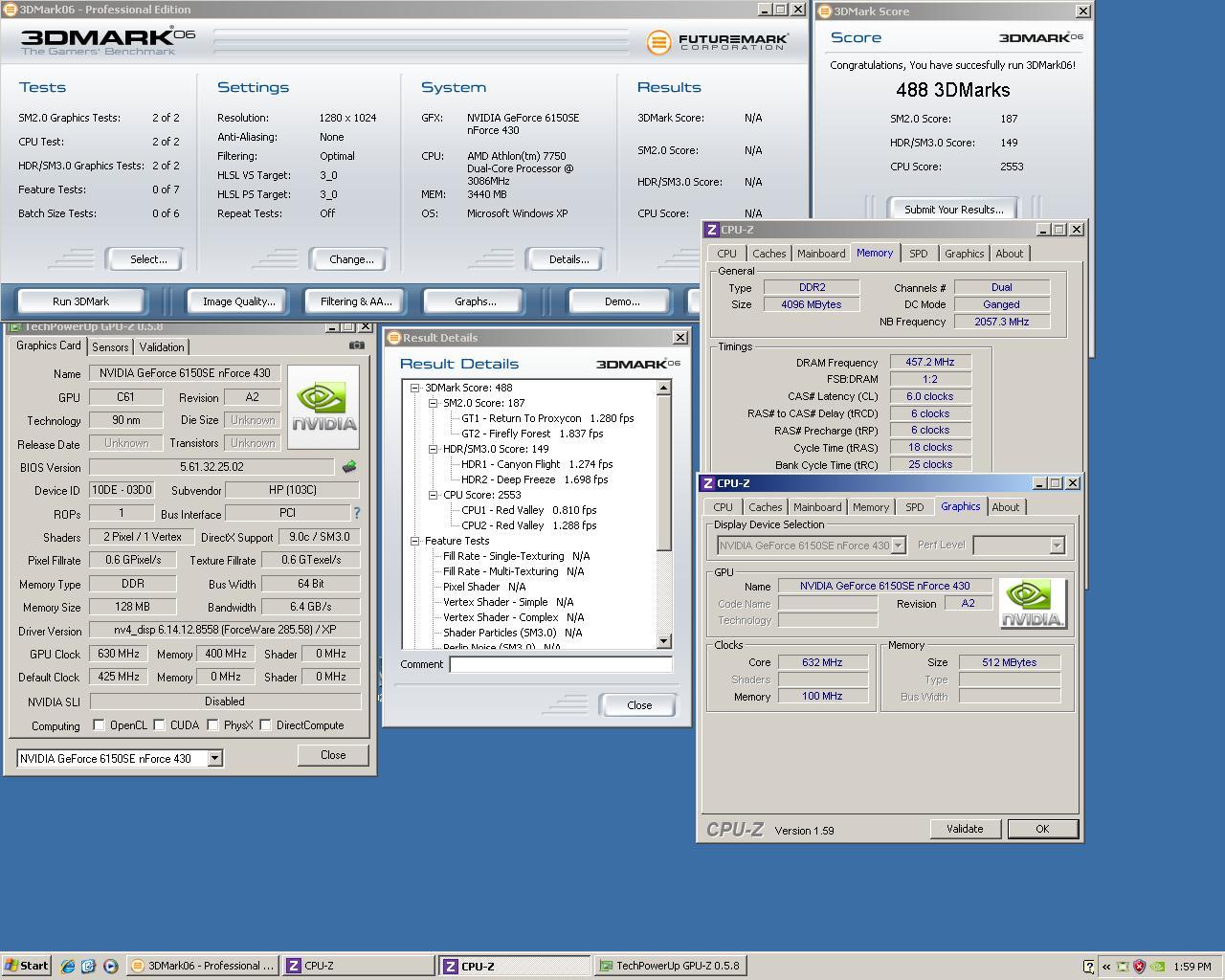Select Fill Rate - Single-Texturing row
This screenshot has width=1225, height=980.
[x=516, y=556]
